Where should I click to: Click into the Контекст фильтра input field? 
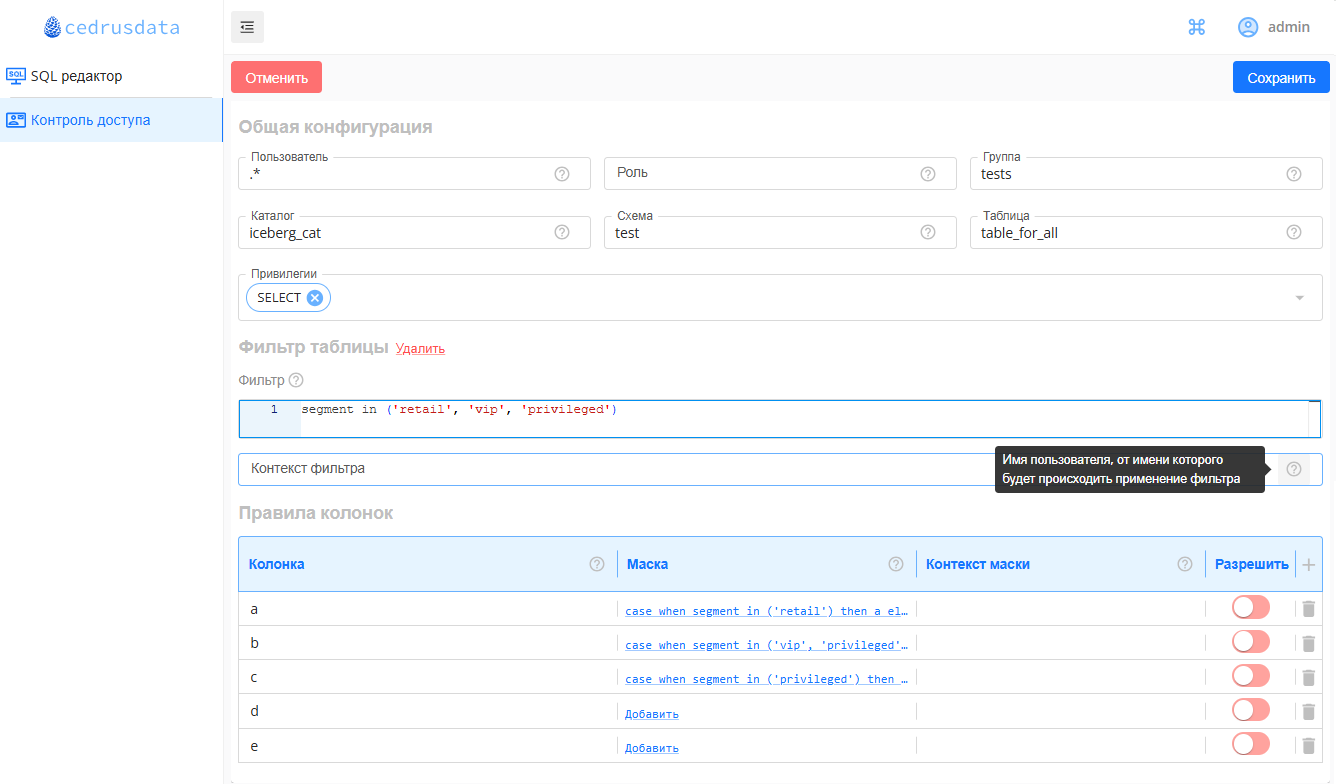600,469
